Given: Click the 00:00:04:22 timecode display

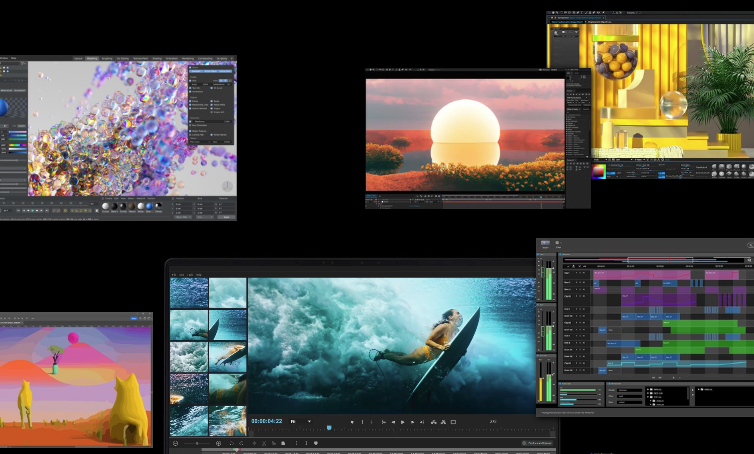Looking at the screenshot, I should pos(266,421).
